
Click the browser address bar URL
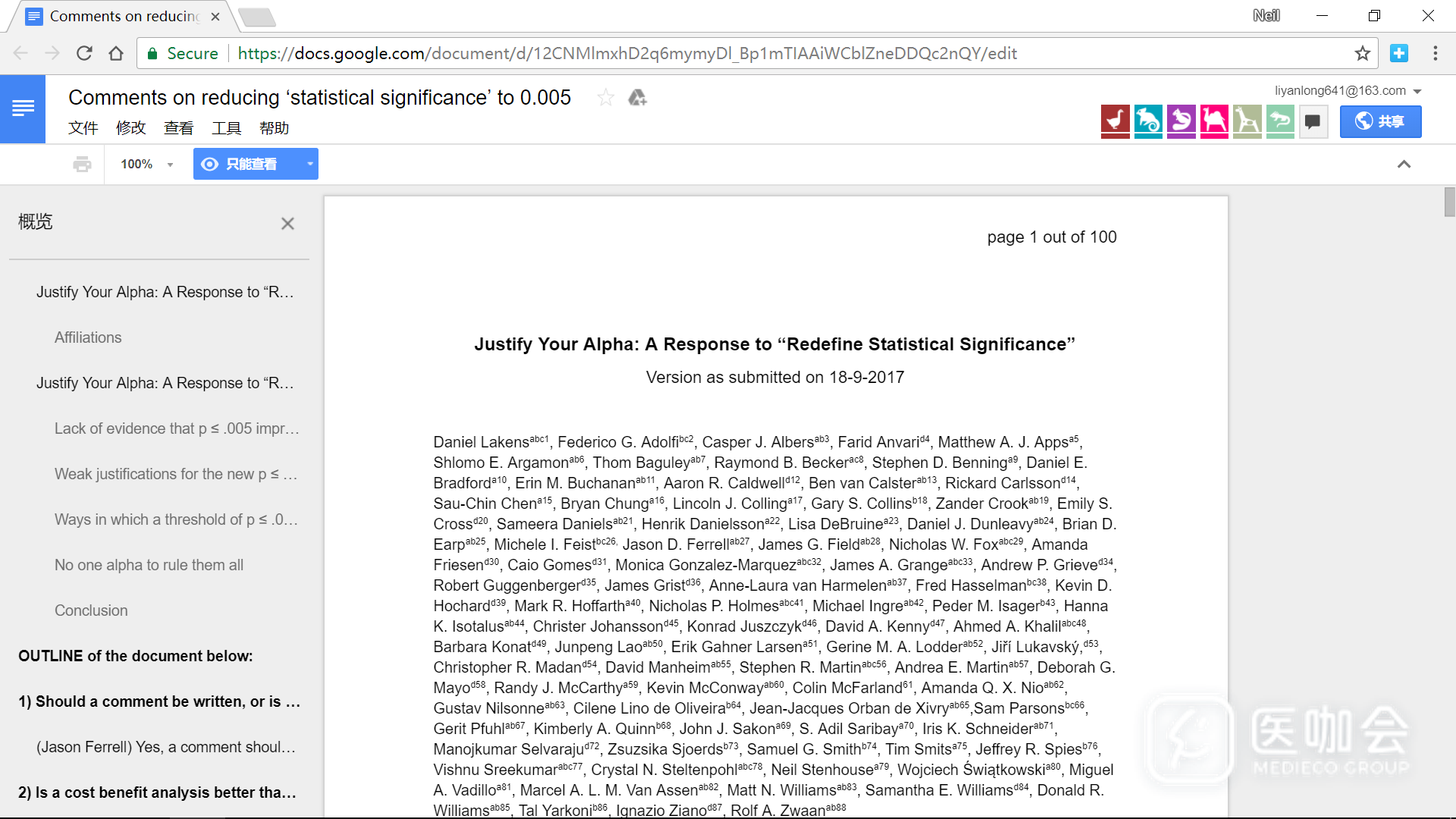pos(626,53)
